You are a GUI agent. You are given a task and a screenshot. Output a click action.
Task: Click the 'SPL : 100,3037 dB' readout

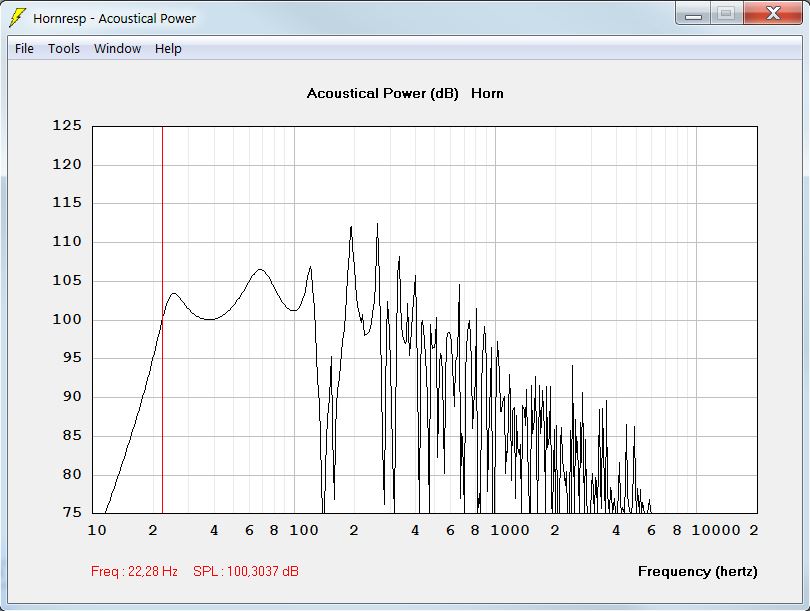pyautogui.click(x=246, y=571)
